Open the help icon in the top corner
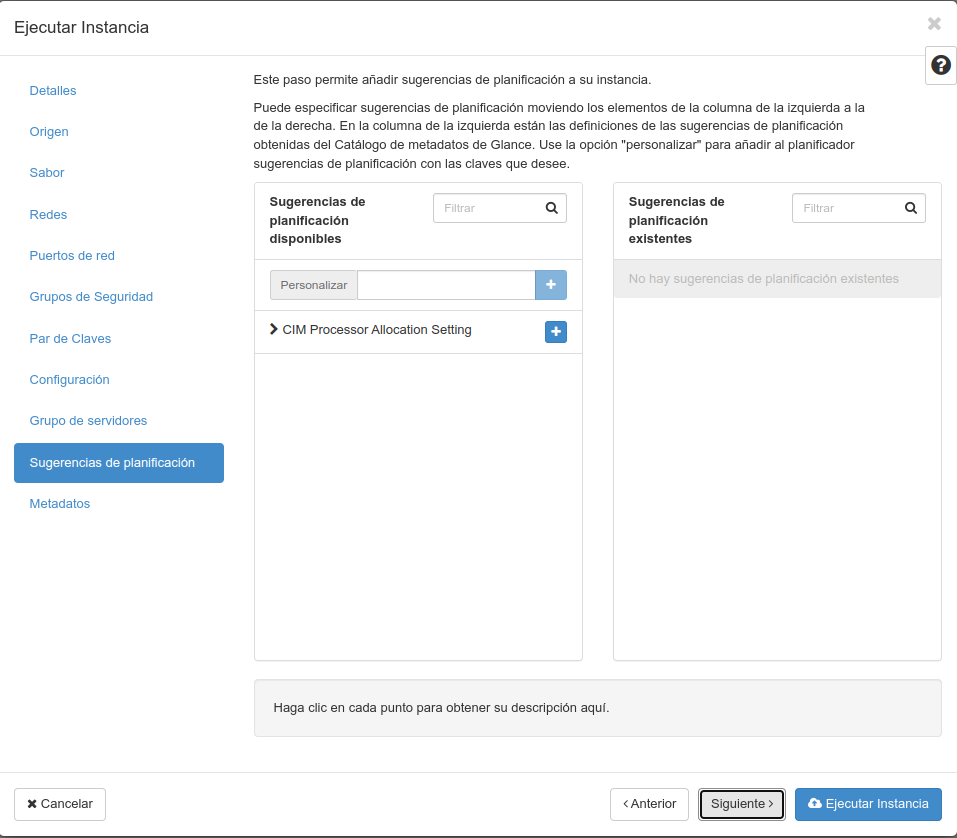Image resolution: width=957 pixels, height=838 pixels. point(940,64)
